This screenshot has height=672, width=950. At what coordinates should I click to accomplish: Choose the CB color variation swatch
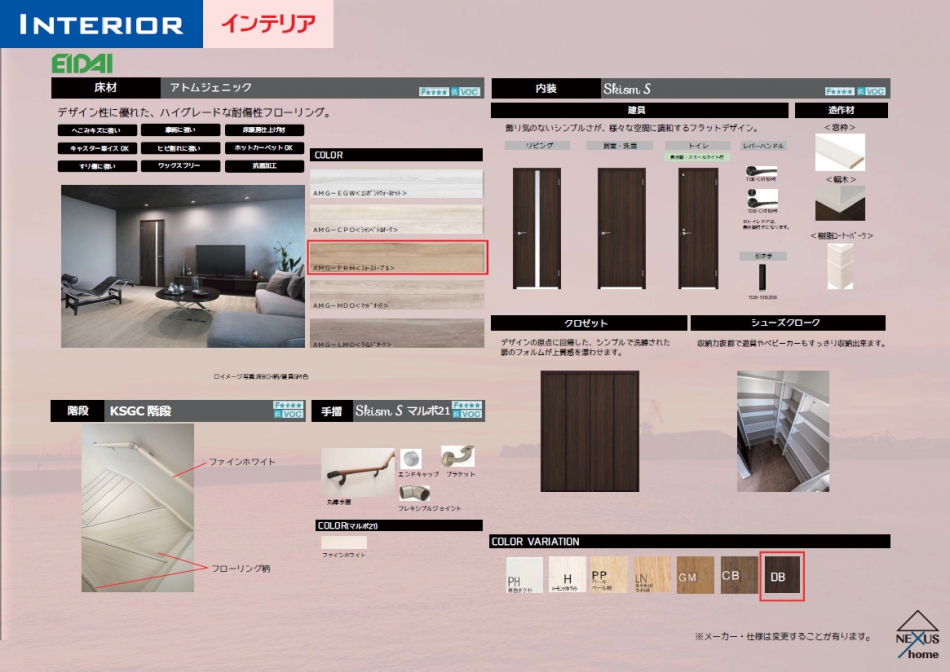tap(739, 574)
